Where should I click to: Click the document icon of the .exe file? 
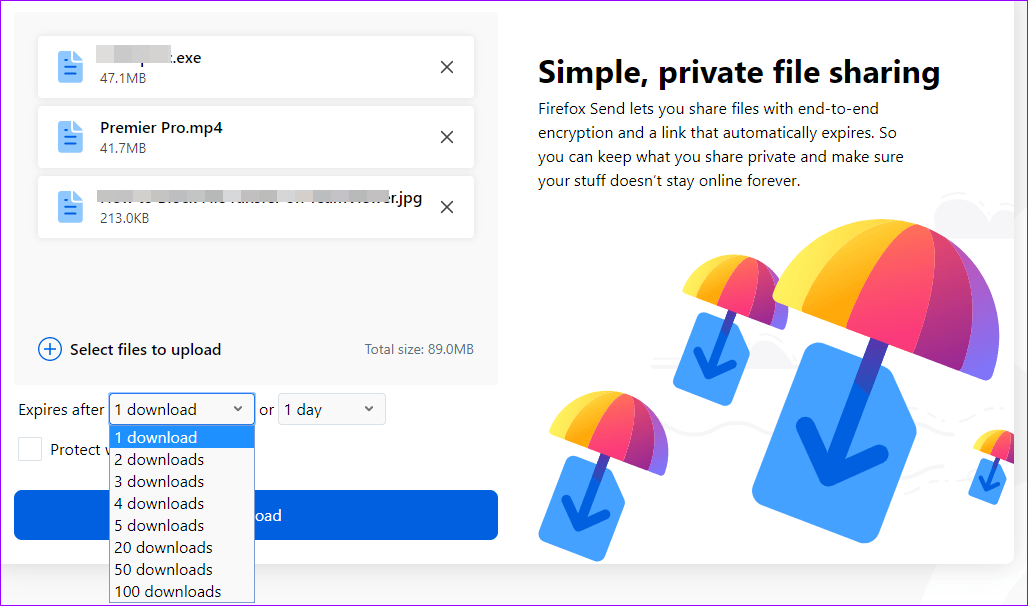(x=70, y=67)
